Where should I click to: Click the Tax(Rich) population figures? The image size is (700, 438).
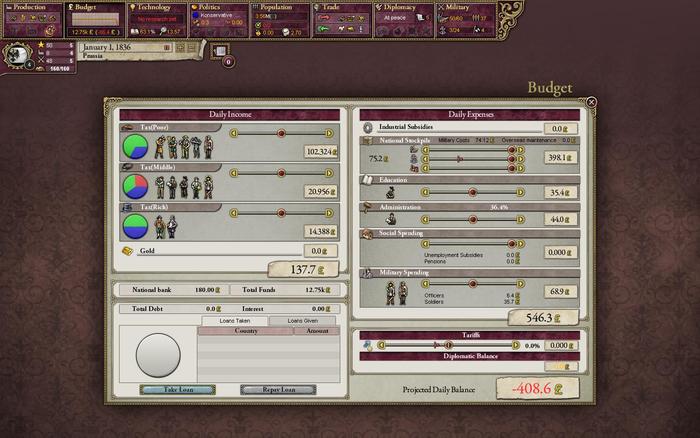166,226
